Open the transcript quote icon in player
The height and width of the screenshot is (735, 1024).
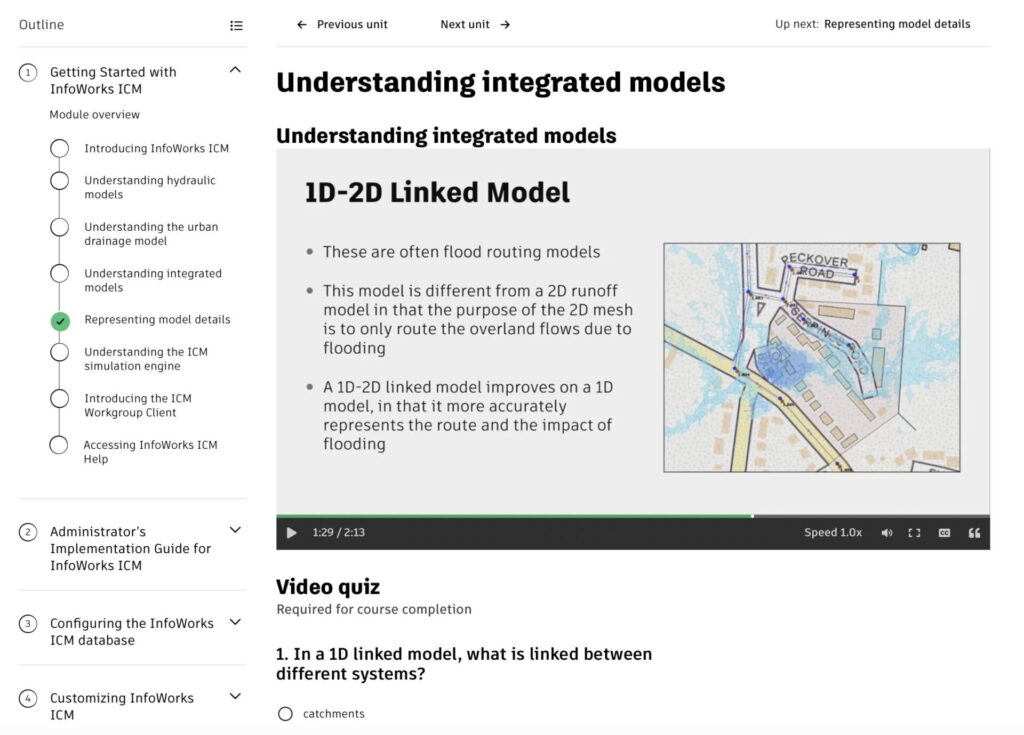pyautogui.click(x=974, y=533)
